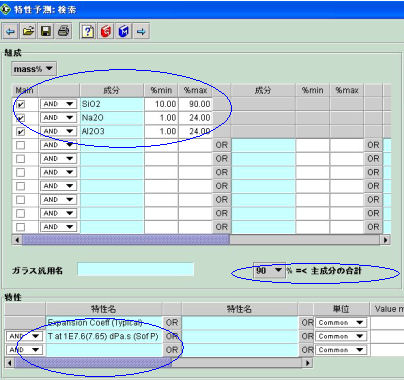The image size is (404, 380).
Task: Open the AND dropdown in Al2O3 row
Action: tap(58, 131)
